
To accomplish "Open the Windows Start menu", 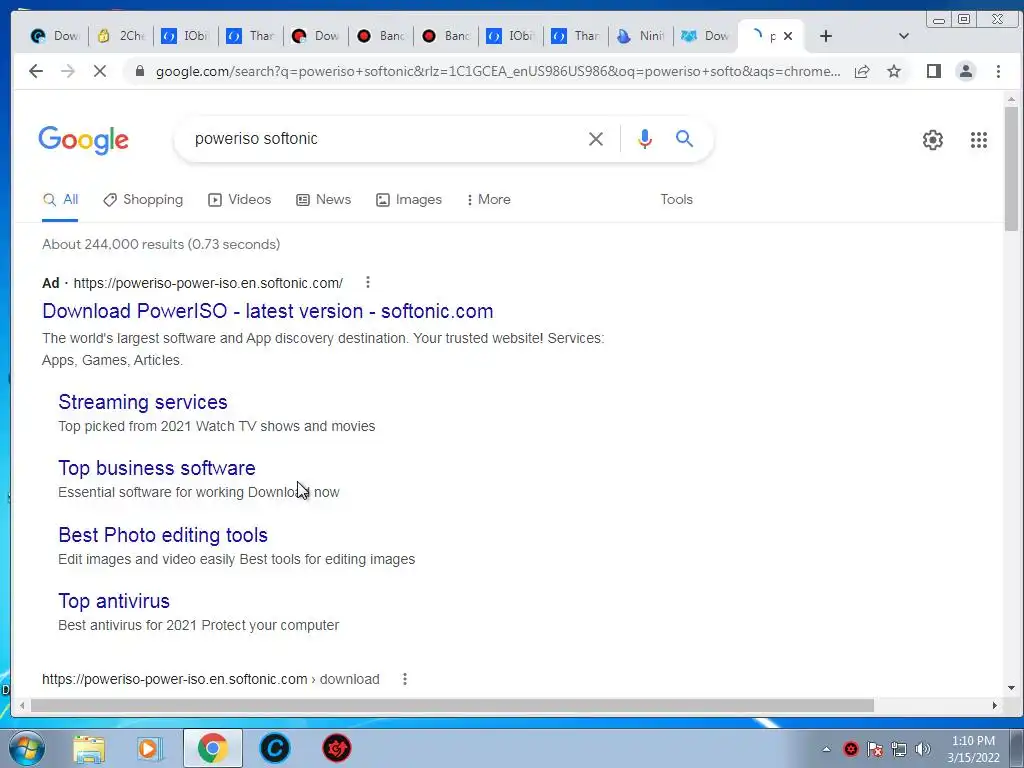I will click(x=27, y=748).
